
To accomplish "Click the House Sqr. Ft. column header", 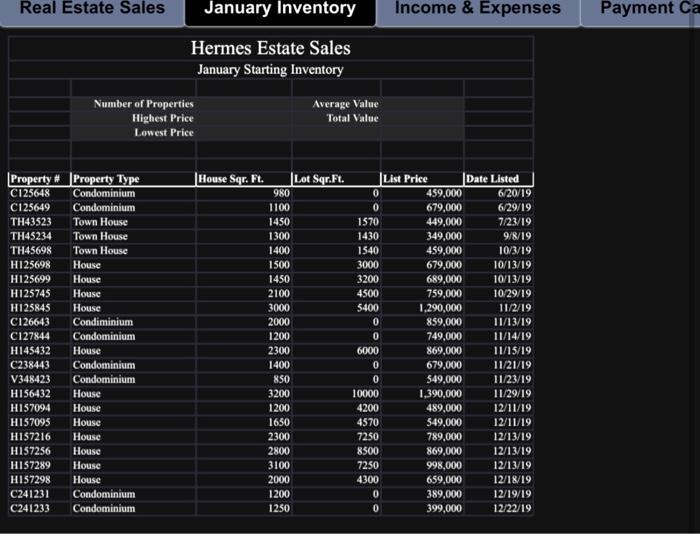I will 244,179.
